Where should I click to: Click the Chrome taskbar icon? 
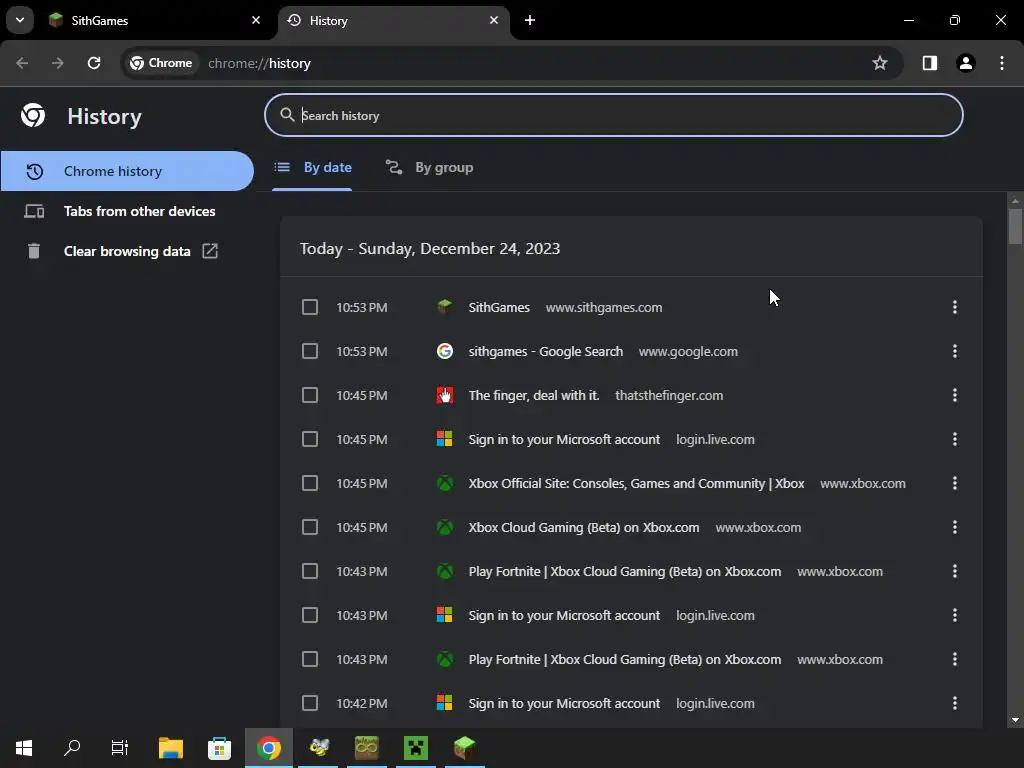pos(268,748)
